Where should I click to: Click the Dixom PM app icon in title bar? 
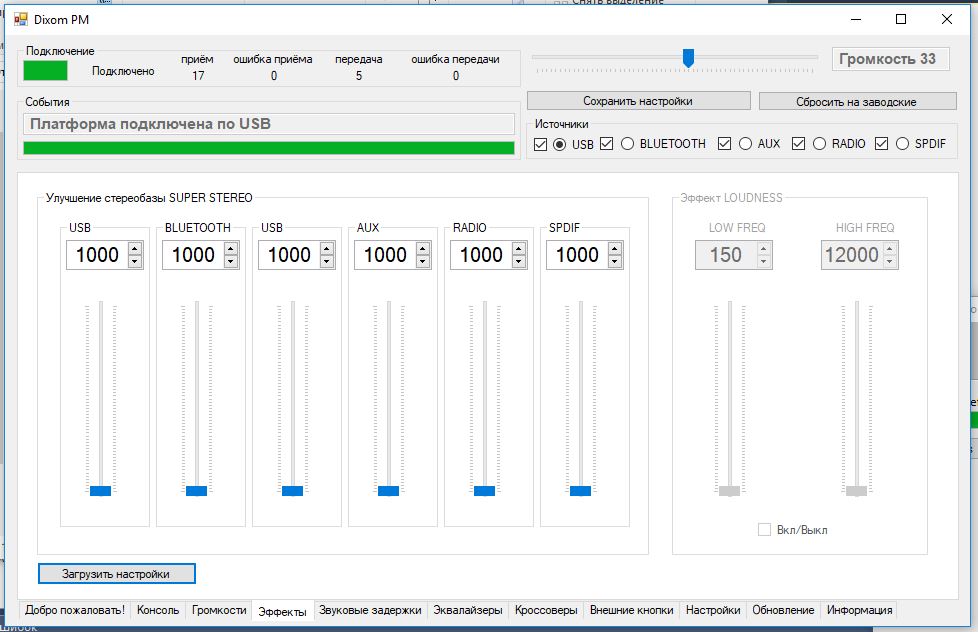(20, 19)
